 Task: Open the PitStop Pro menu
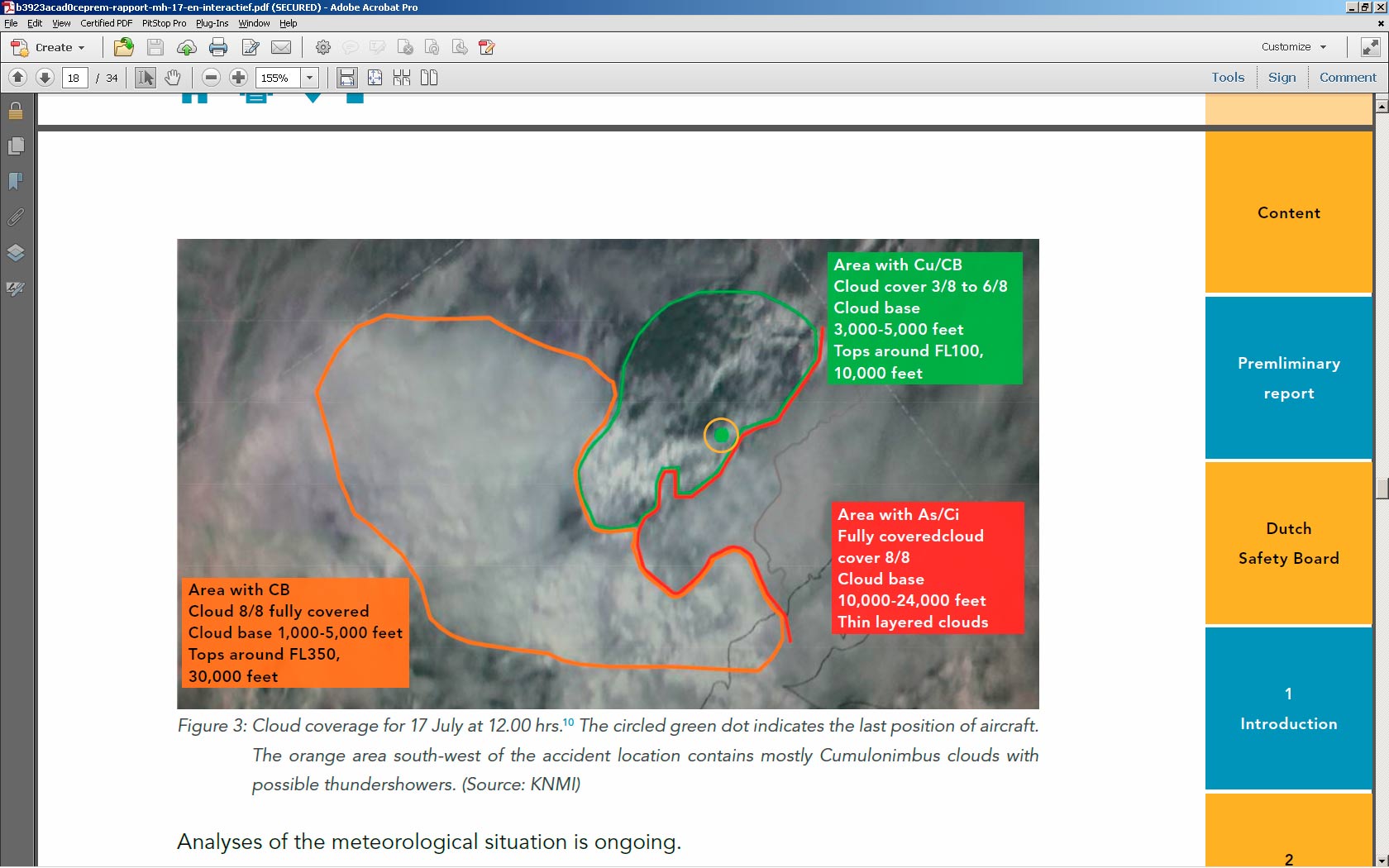pyautogui.click(x=164, y=23)
